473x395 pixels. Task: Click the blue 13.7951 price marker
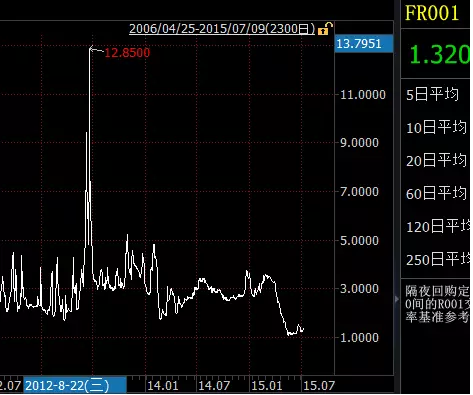tap(364, 43)
